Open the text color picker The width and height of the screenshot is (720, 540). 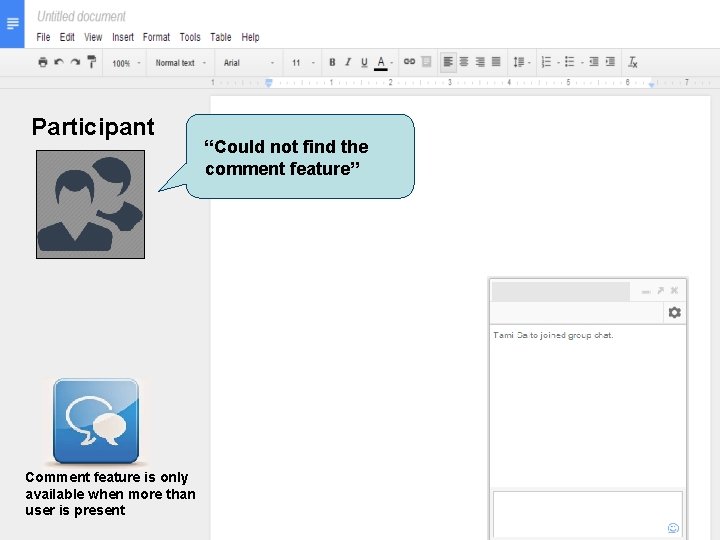click(x=381, y=62)
